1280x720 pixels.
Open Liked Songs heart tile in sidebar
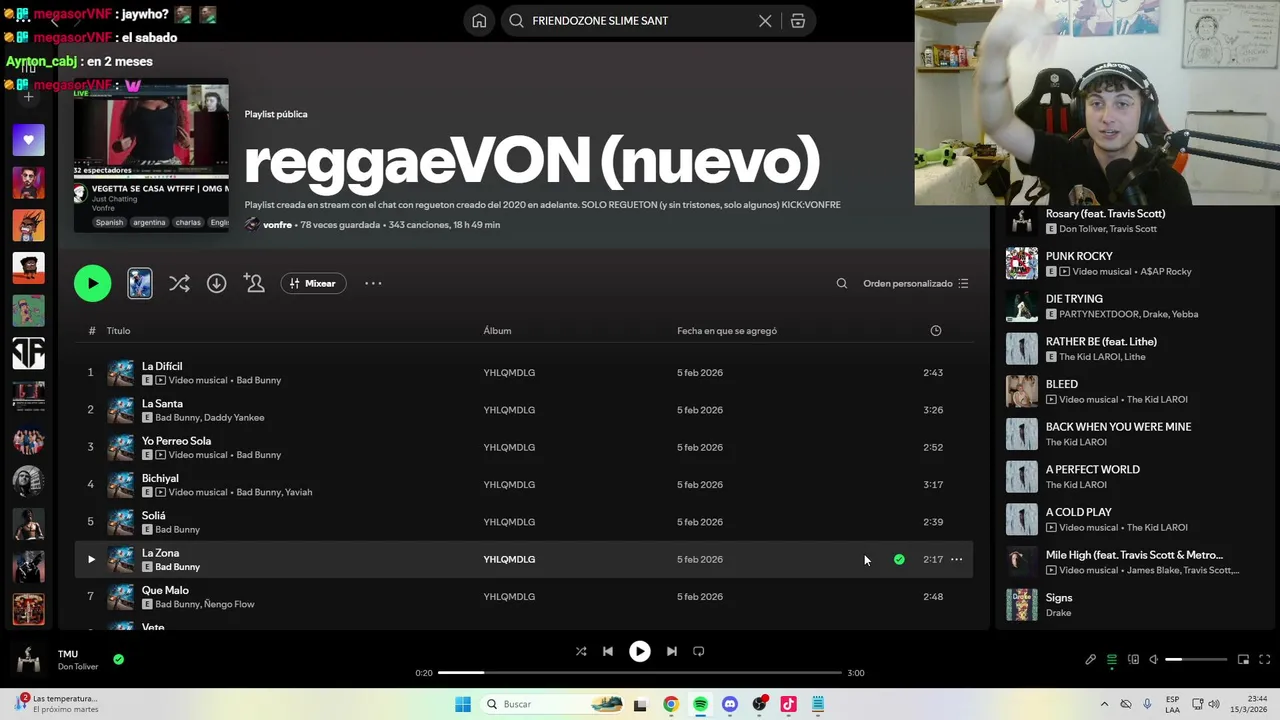pyautogui.click(x=28, y=140)
